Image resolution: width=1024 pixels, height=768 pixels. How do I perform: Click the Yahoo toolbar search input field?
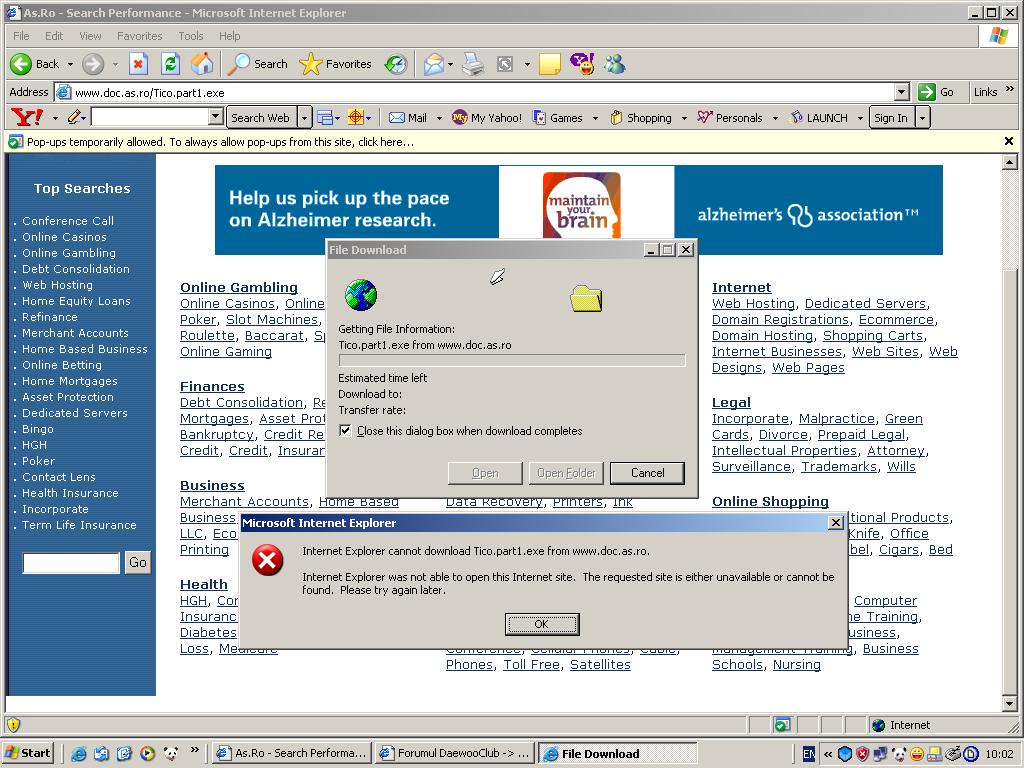(x=150, y=117)
